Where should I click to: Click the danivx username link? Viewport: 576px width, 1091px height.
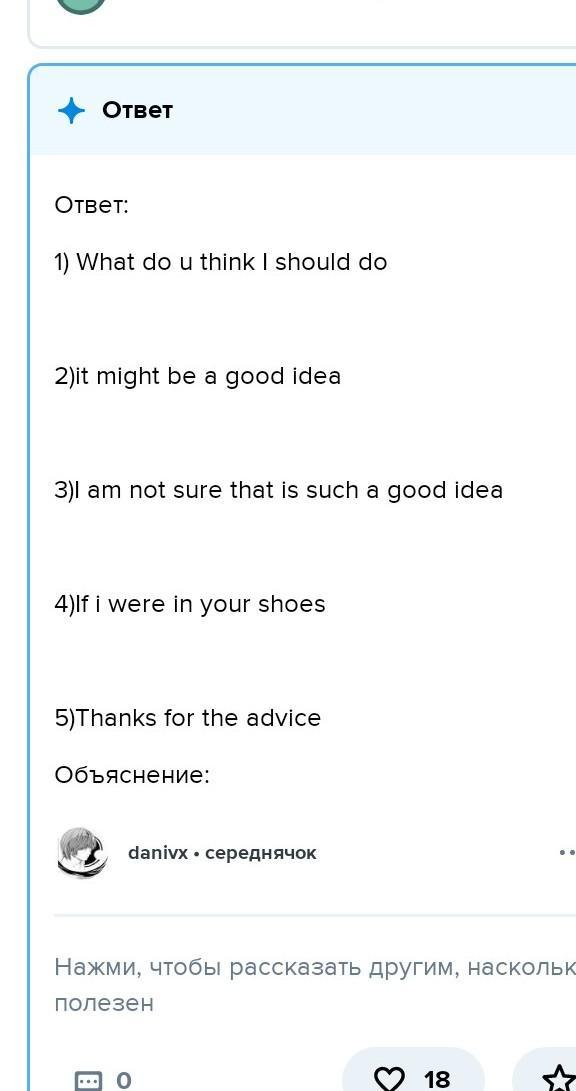coord(158,853)
